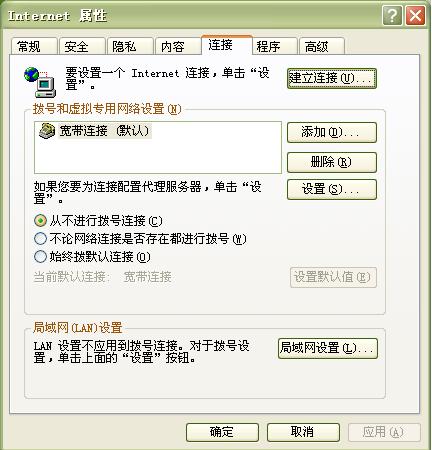Open 局域网设置 LAN settings
The image size is (432, 450).
(328, 348)
